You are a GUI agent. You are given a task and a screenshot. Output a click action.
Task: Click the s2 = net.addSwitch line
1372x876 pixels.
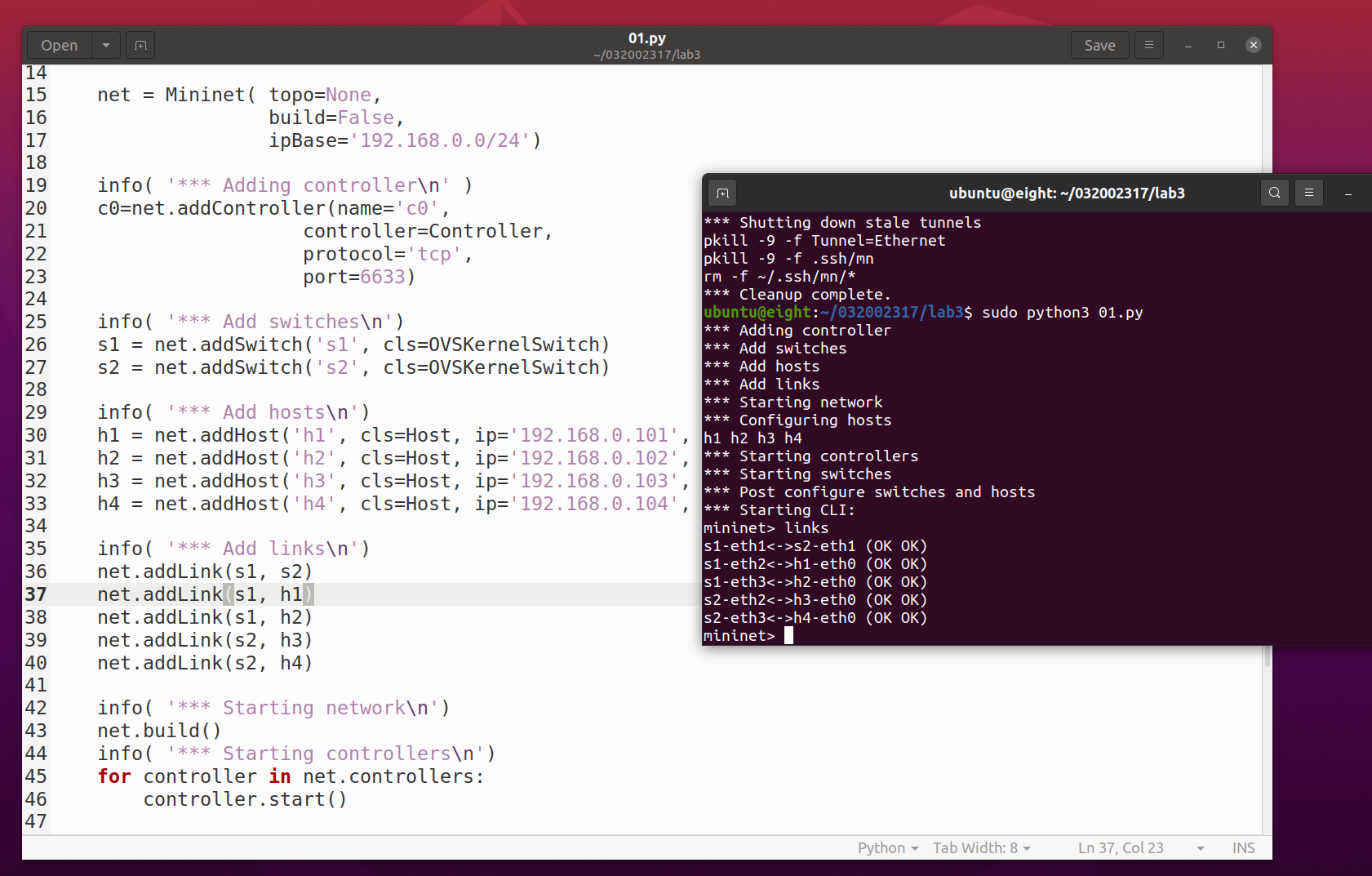[x=353, y=367]
